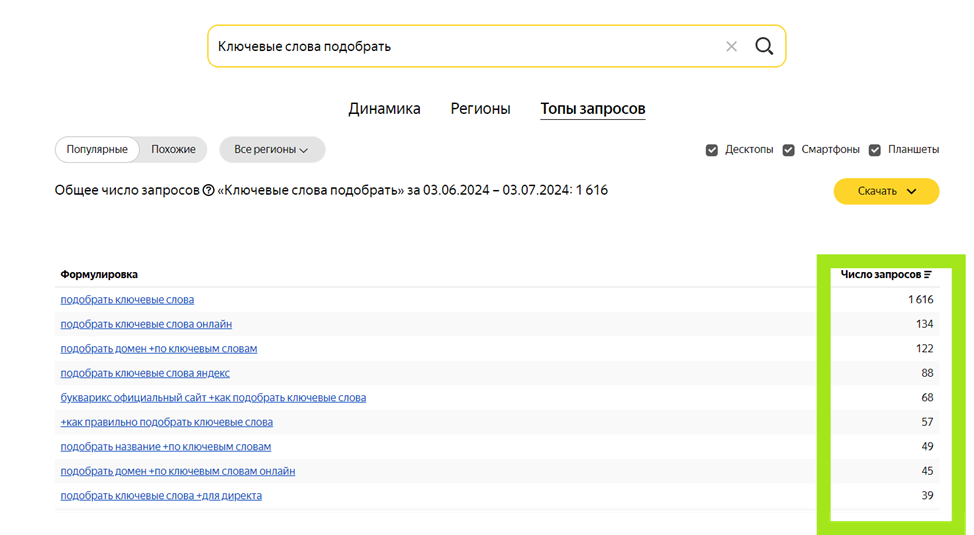Click the table value 1 616
Viewport: 974px width, 535px height.
click(x=921, y=300)
